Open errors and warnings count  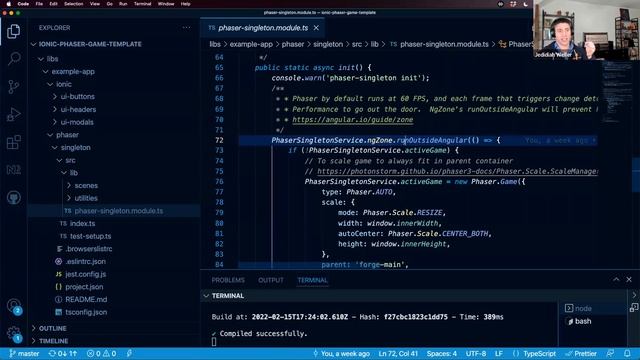101,353
